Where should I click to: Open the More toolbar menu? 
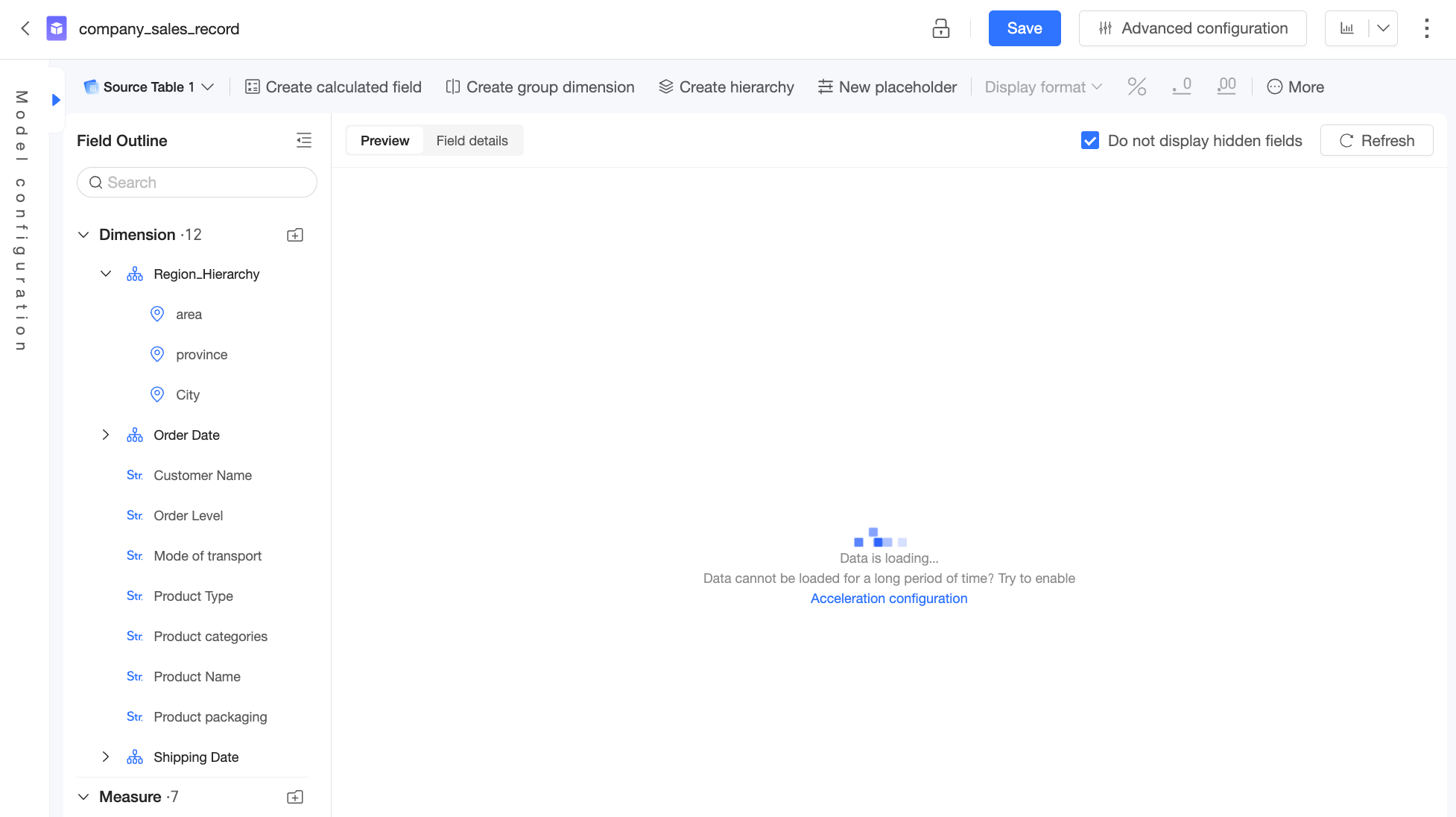[1296, 87]
